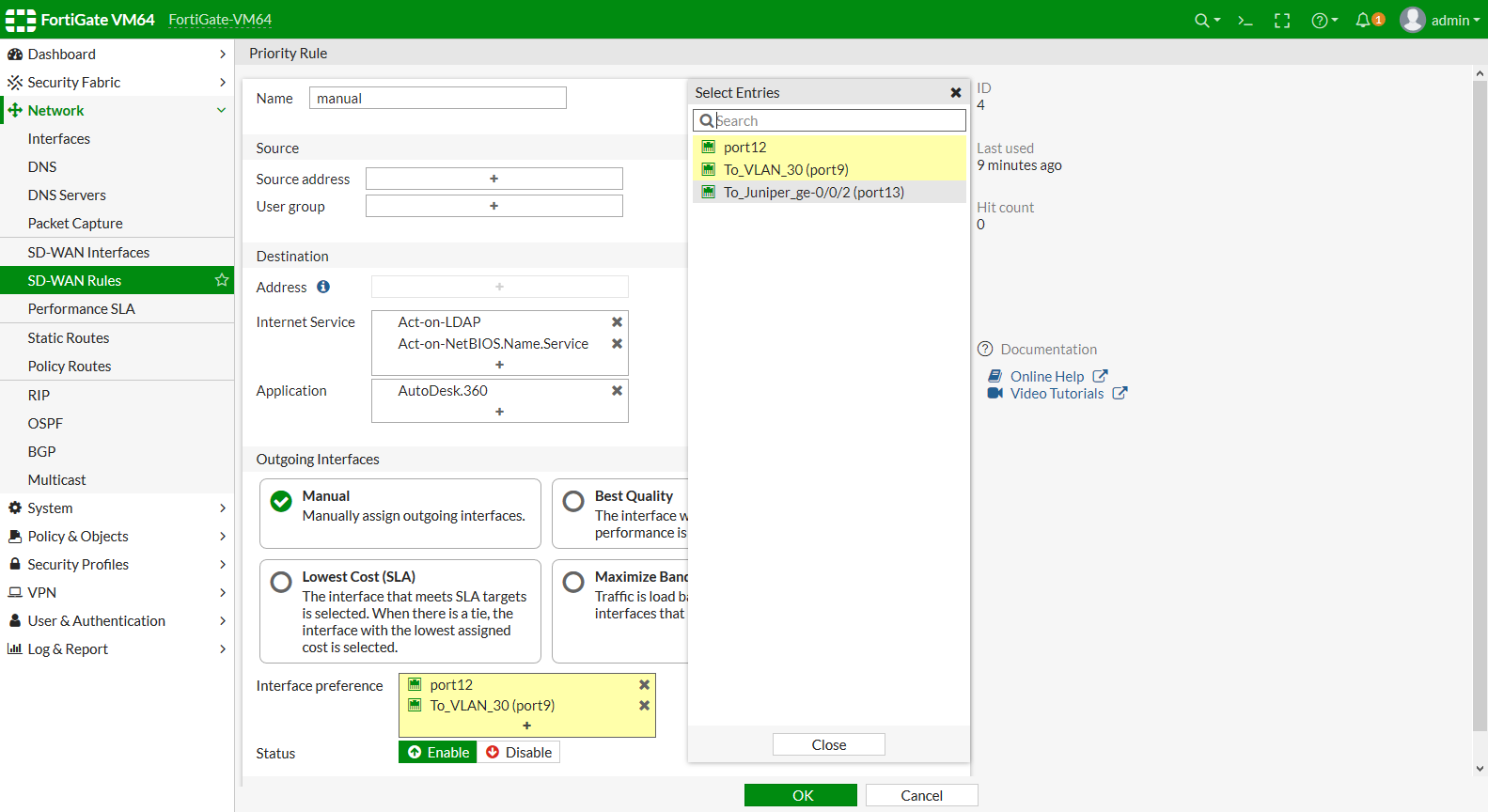Click OK to save the rule
Screen dimensions: 1488x812
801,795
